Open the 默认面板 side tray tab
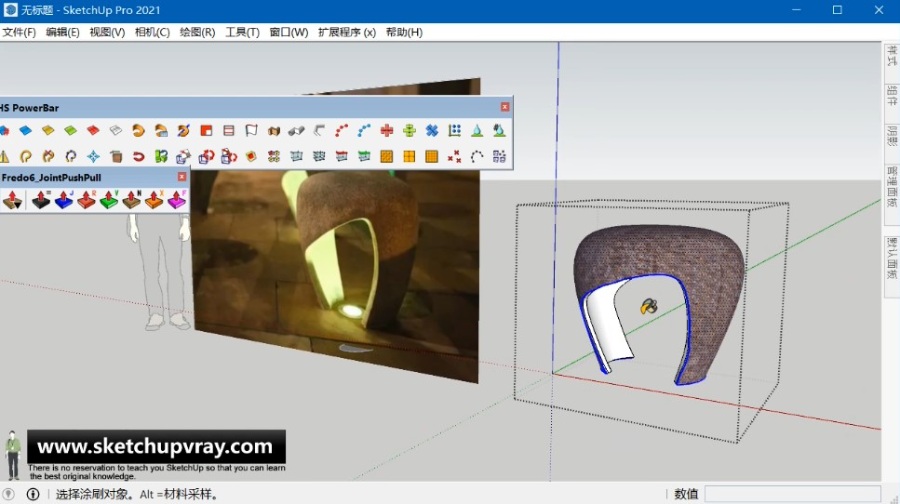 [x=891, y=258]
